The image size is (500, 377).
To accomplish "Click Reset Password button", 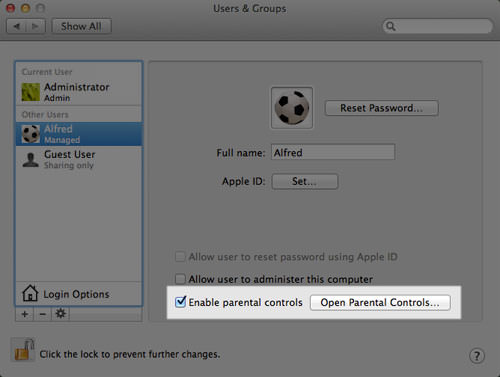I will (382, 108).
